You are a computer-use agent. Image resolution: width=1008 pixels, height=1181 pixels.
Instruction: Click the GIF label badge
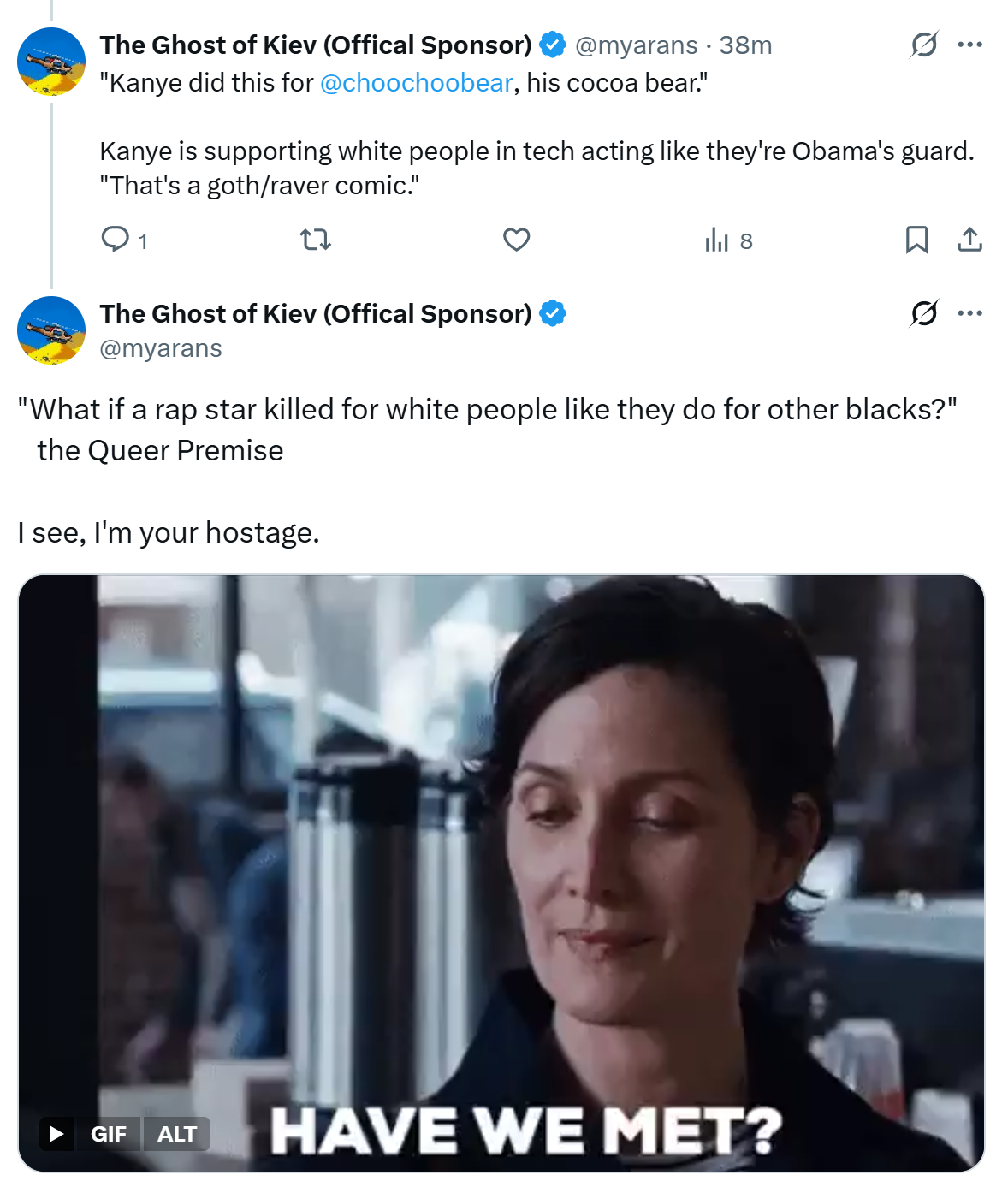click(x=108, y=1134)
